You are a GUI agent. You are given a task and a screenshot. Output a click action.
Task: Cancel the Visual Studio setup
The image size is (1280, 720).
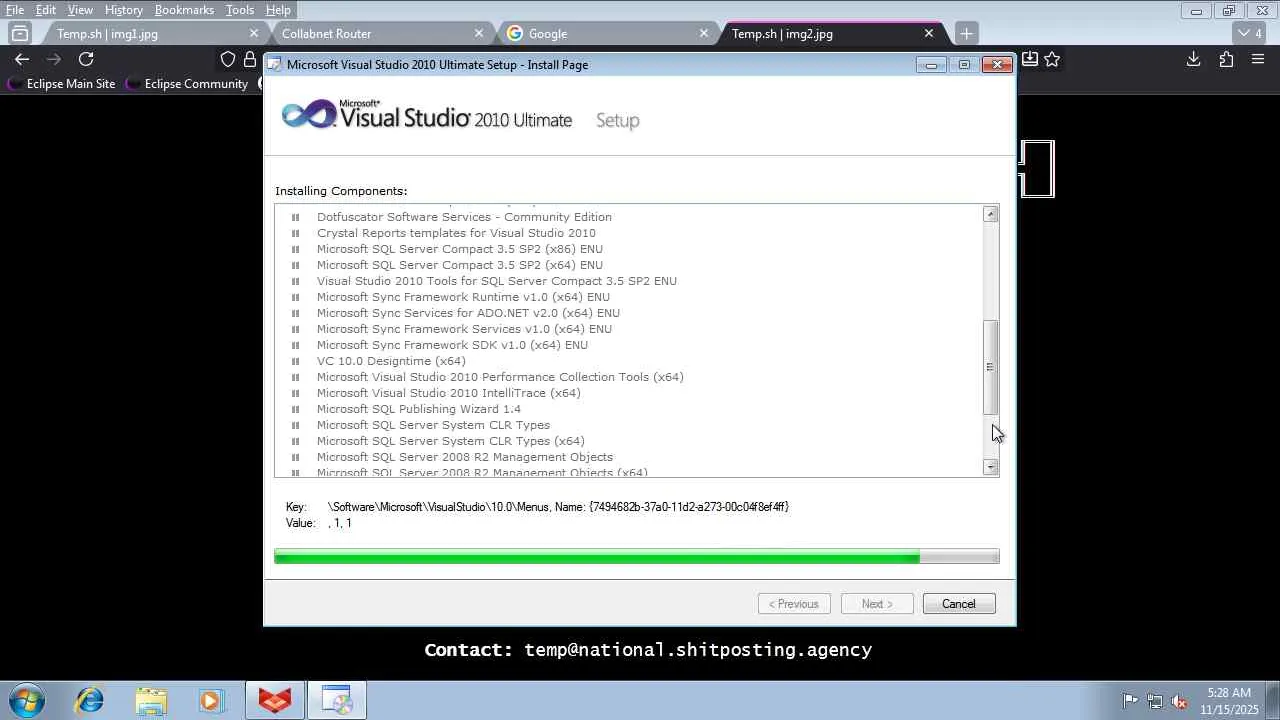click(x=959, y=604)
